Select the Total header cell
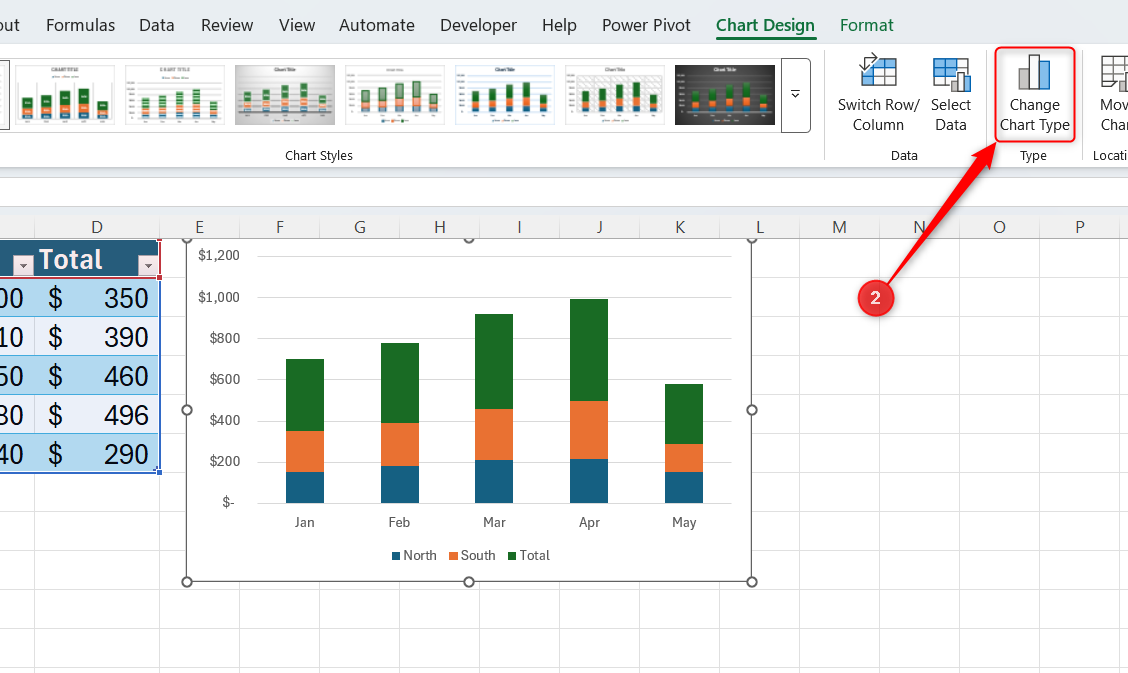This screenshot has height=673, width=1128. [96, 259]
